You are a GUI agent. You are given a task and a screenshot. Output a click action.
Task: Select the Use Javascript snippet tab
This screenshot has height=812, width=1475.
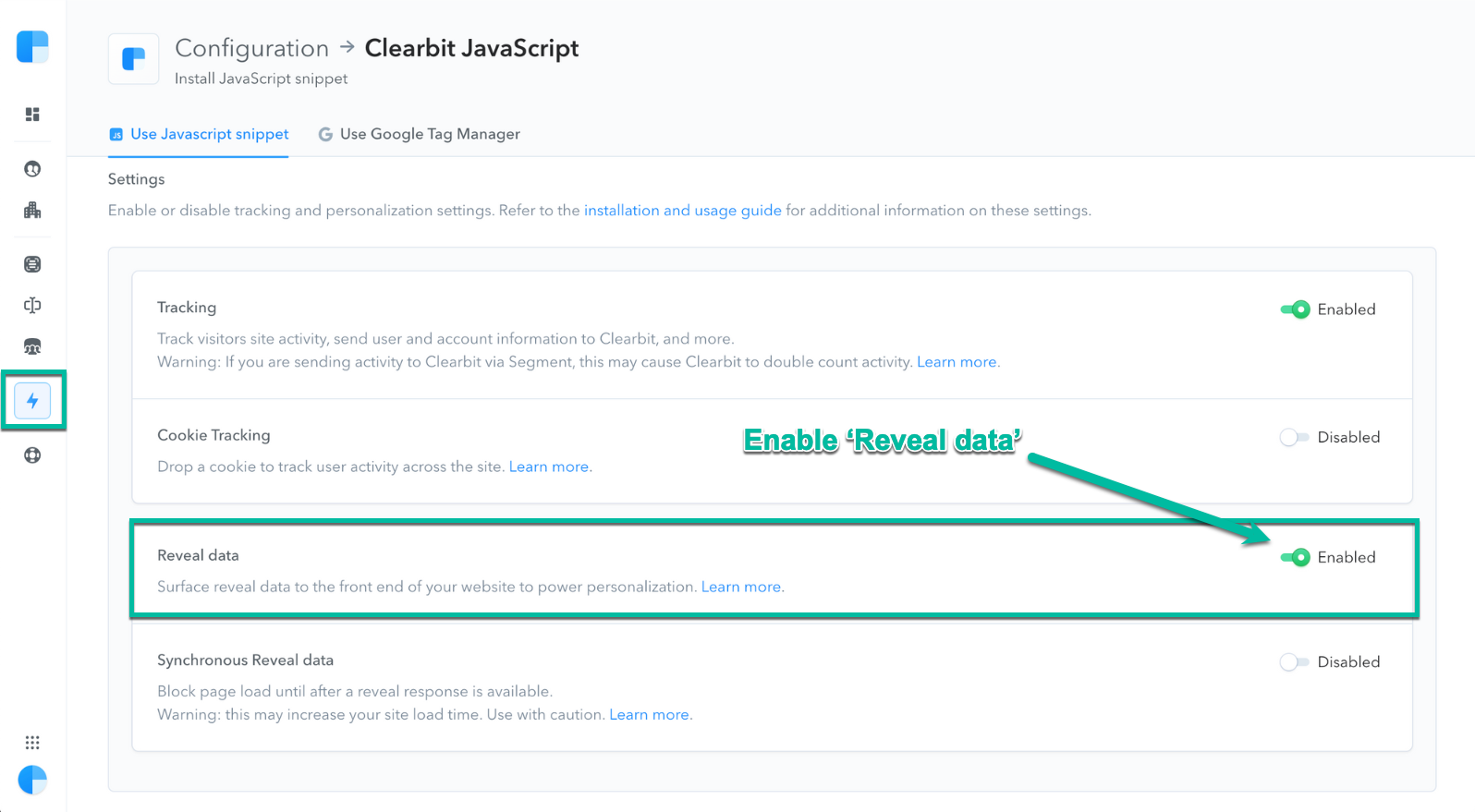pyautogui.click(x=199, y=134)
